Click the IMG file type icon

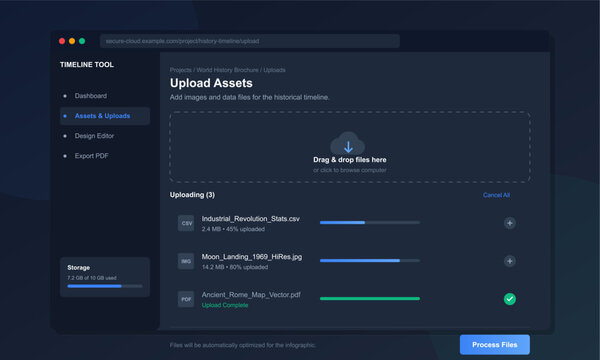[186, 261]
